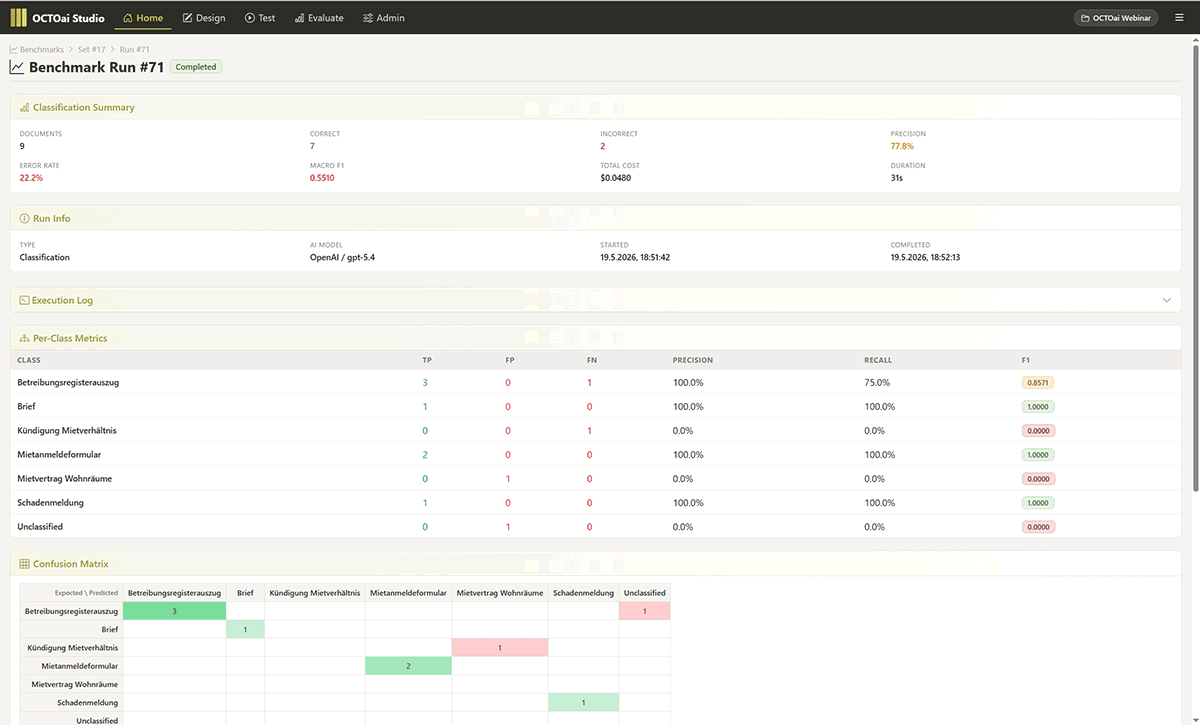Click the benchmark chart icon beside Run #71 title
Viewport: 1200px width, 725px height.
(17, 67)
